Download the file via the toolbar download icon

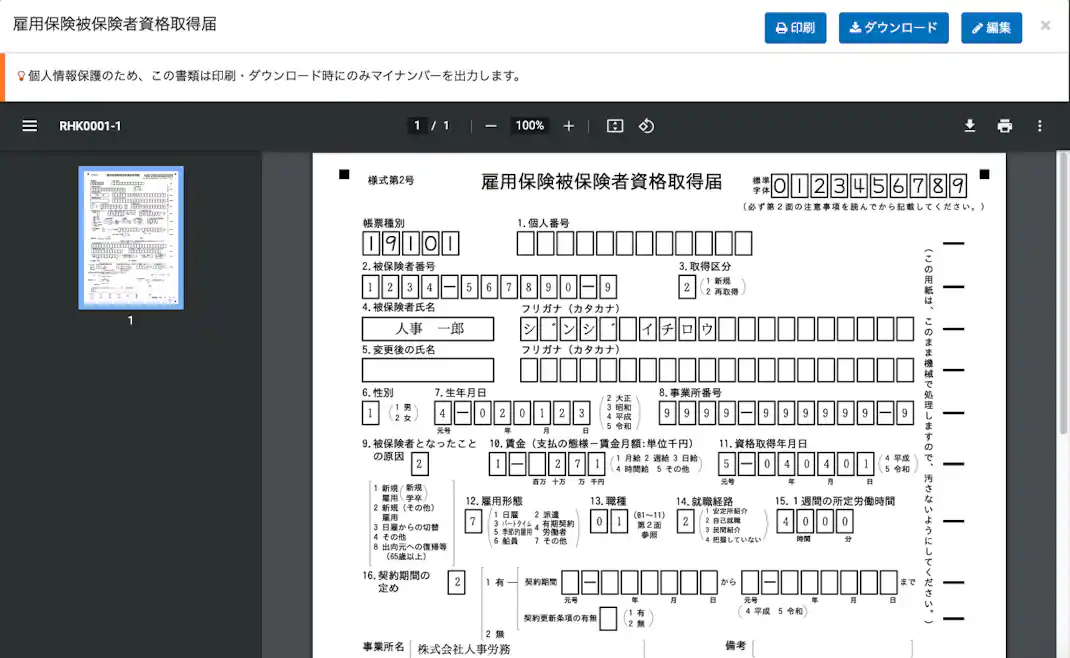[968, 126]
